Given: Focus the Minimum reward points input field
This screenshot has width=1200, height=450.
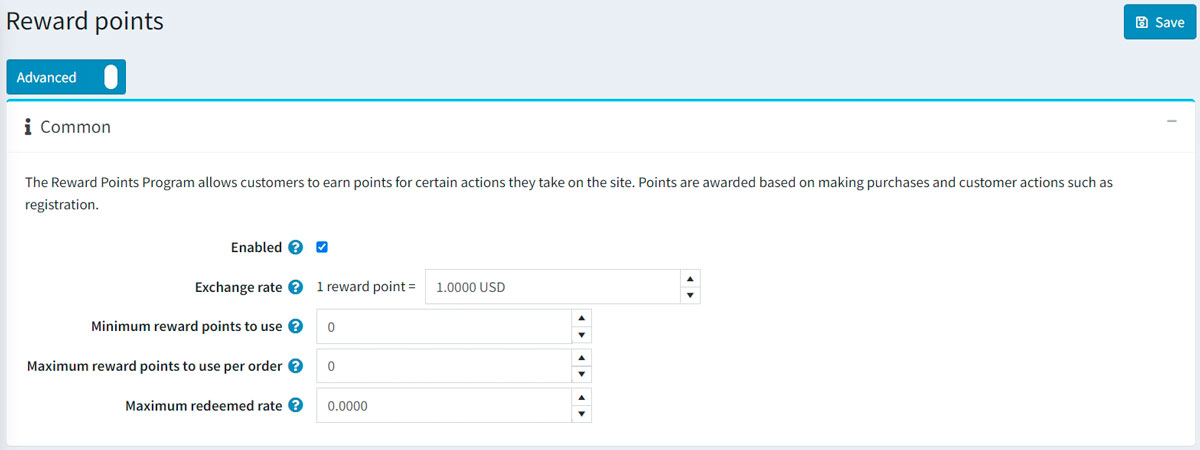Looking at the screenshot, I should (x=442, y=327).
